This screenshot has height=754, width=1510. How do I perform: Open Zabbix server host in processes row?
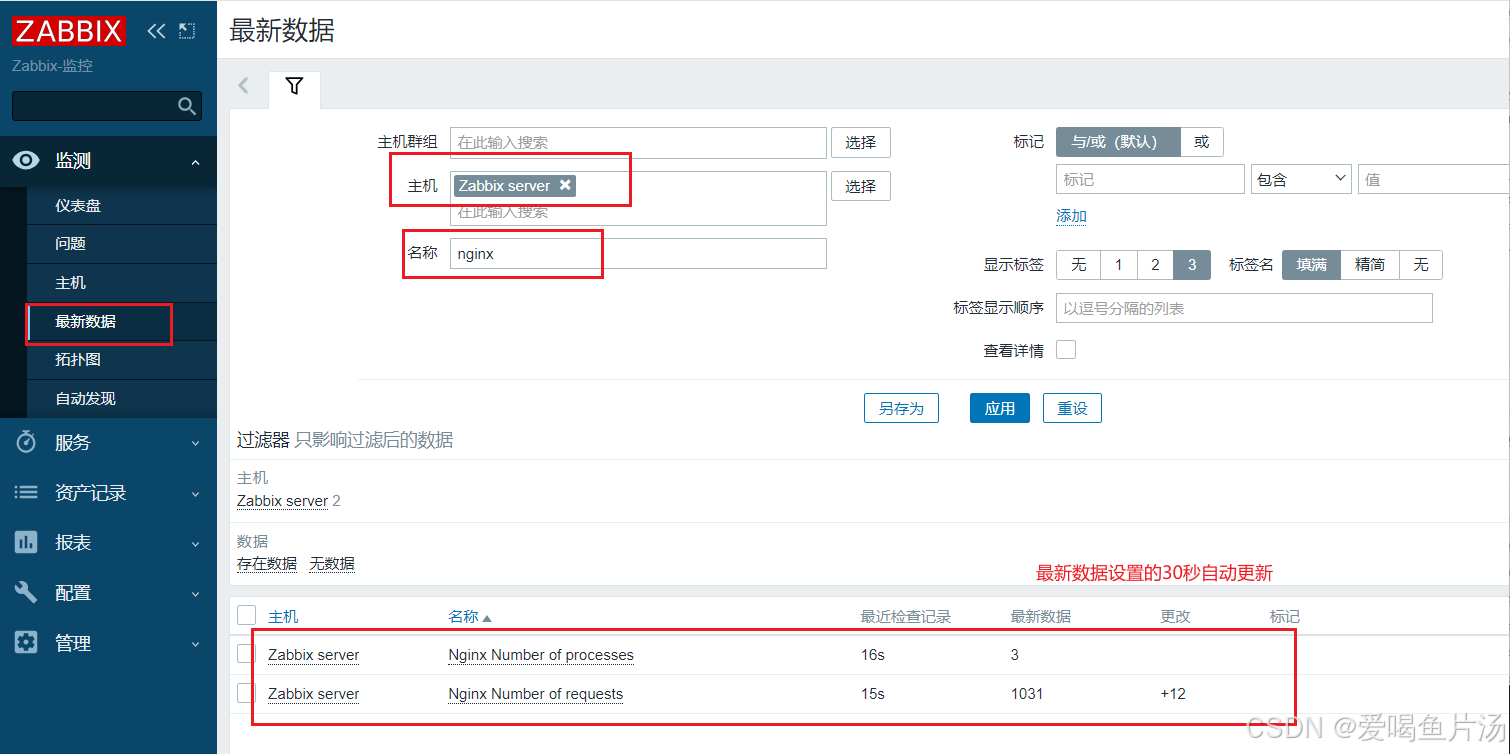(x=313, y=655)
